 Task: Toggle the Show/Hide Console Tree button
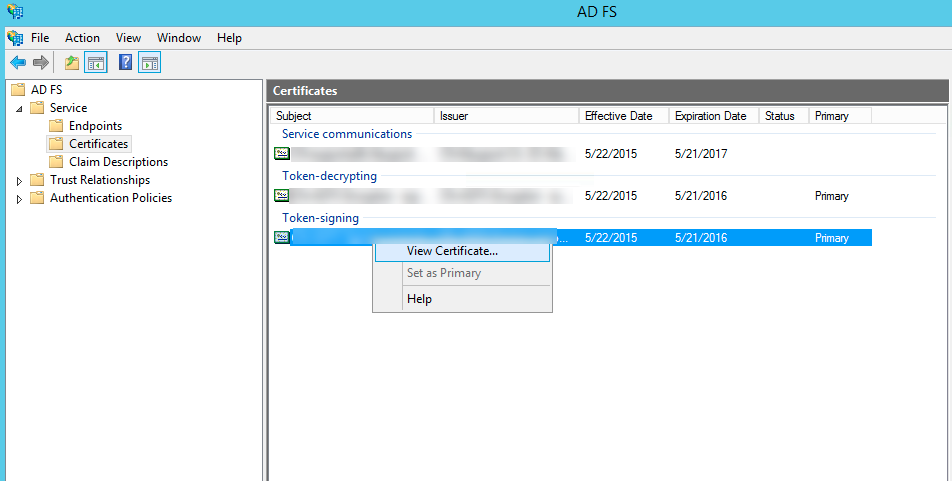(96, 63)
